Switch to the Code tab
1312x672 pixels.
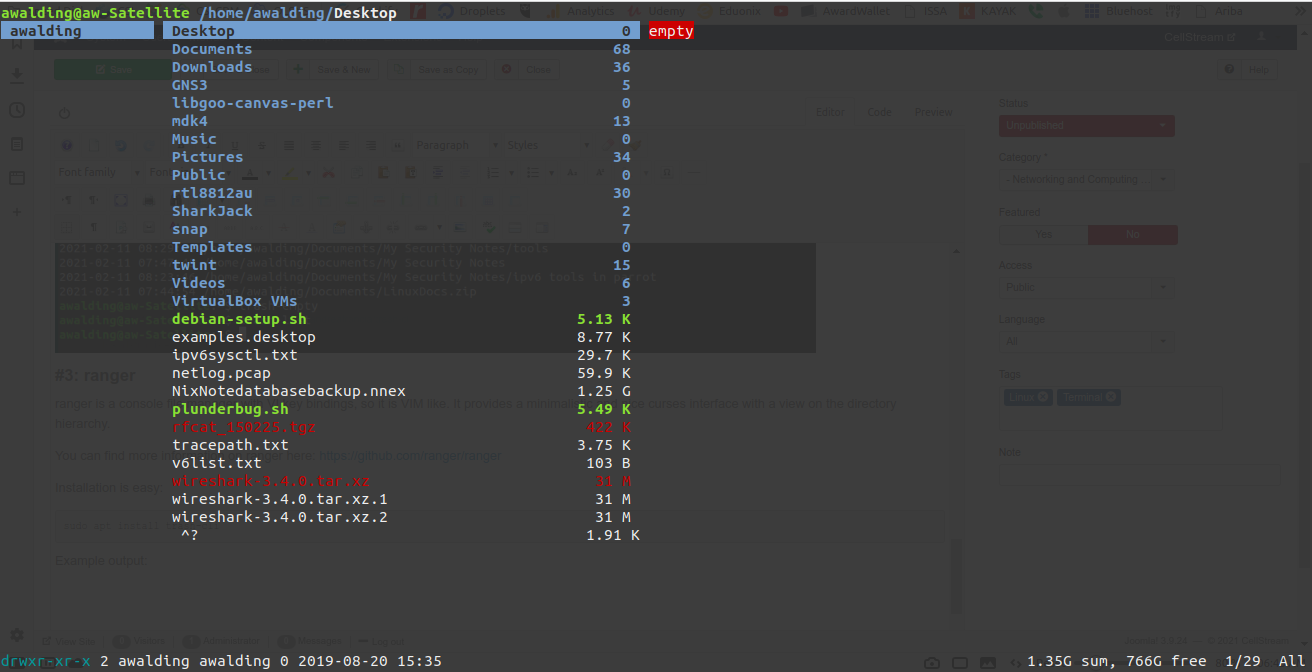879,113
